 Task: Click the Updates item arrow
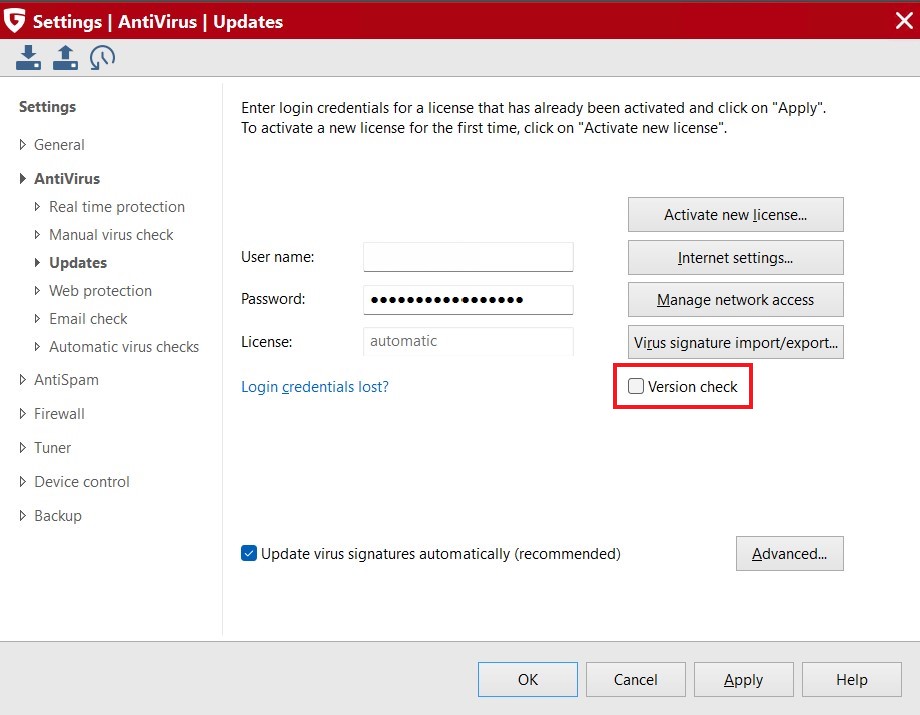[37, 263]
